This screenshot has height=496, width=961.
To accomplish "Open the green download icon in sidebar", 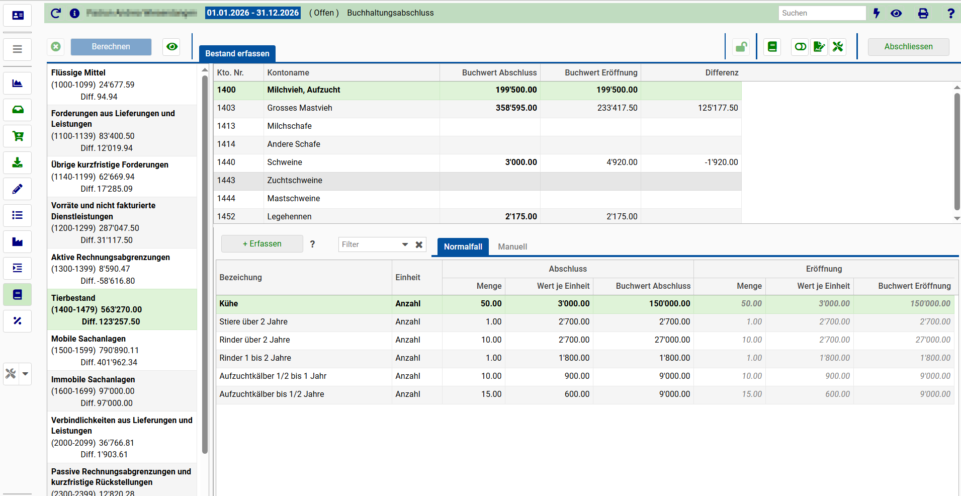I will (x=17, y=162).
